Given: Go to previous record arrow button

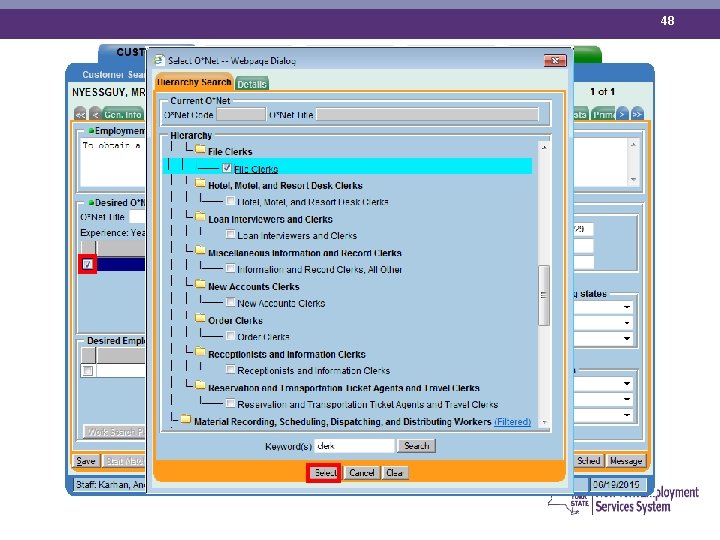Looking at the screenshot, I should point(96,114).
